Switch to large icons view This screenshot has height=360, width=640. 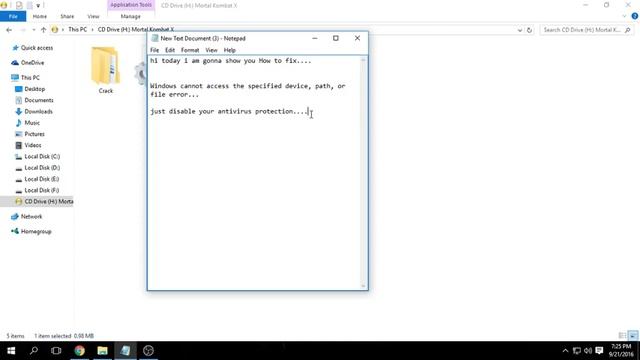(x=633, y=336)
